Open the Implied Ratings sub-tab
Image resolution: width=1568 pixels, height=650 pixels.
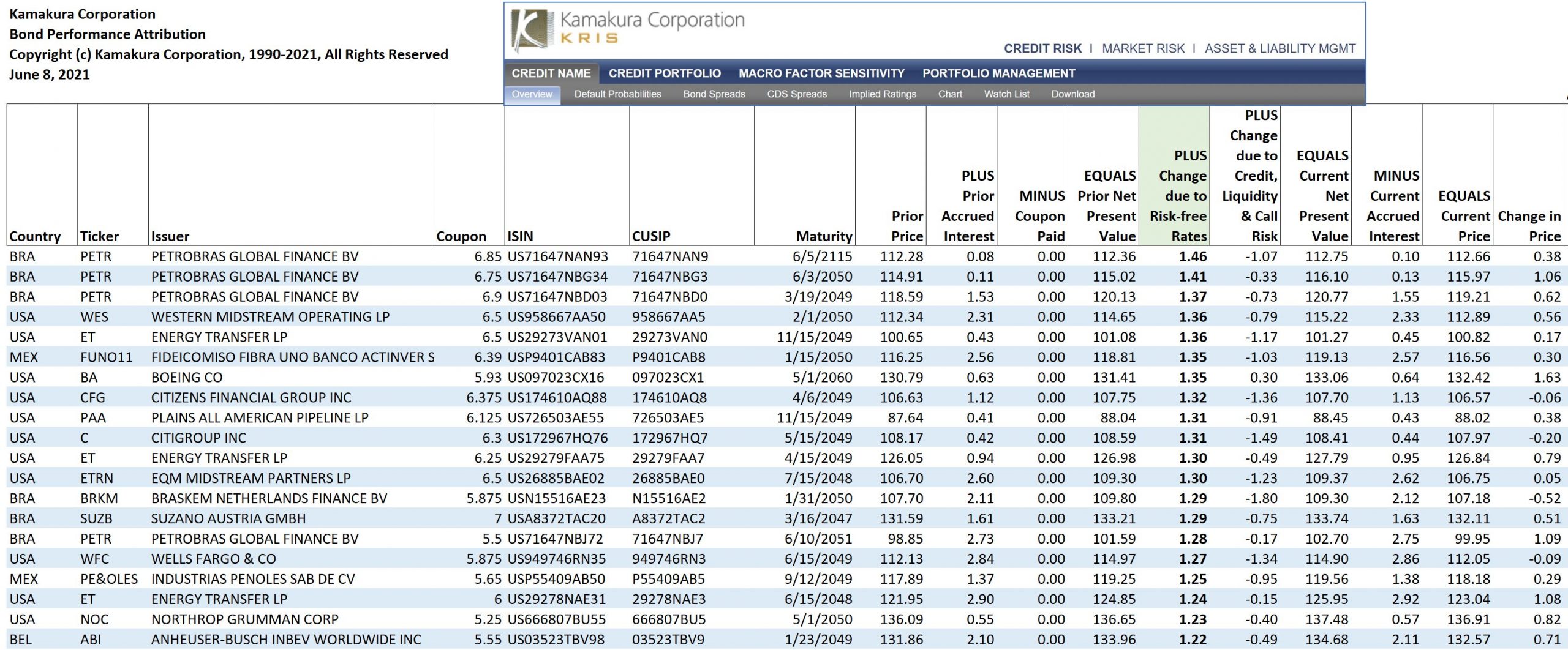coord(883,94)
